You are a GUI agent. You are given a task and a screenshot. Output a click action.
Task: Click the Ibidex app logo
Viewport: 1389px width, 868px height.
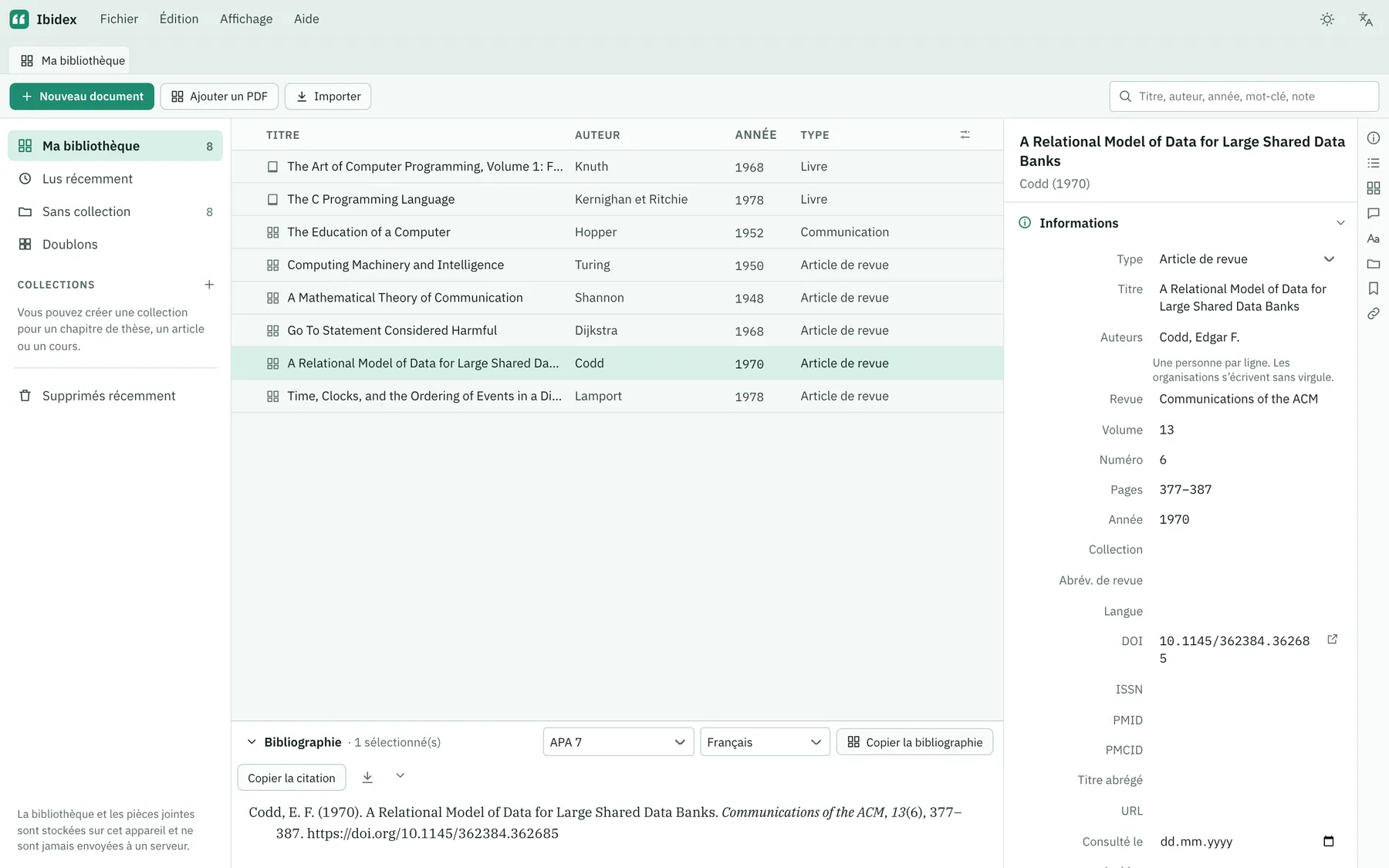pyautogui.click(x=19, y=19)
